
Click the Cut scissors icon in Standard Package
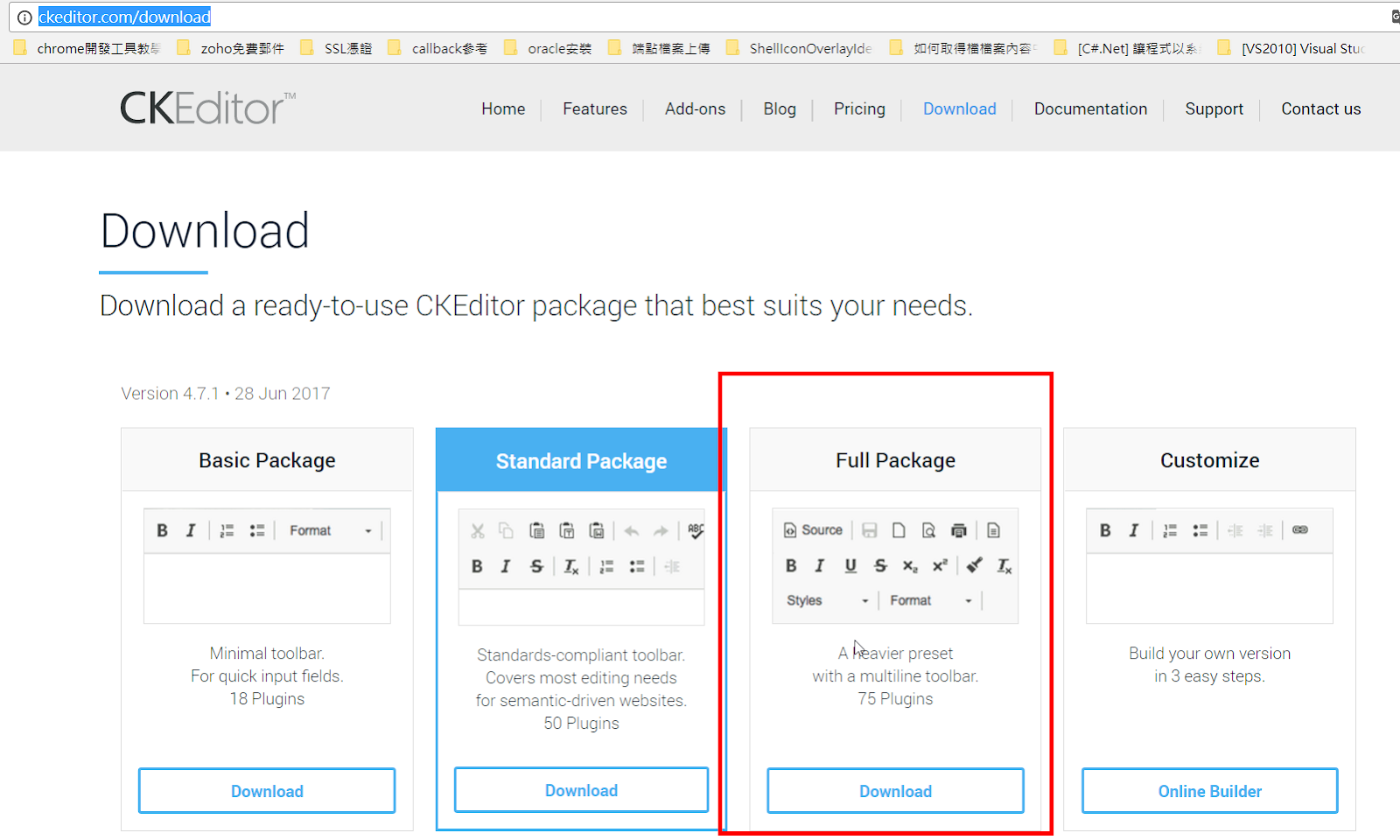(478, 530)
